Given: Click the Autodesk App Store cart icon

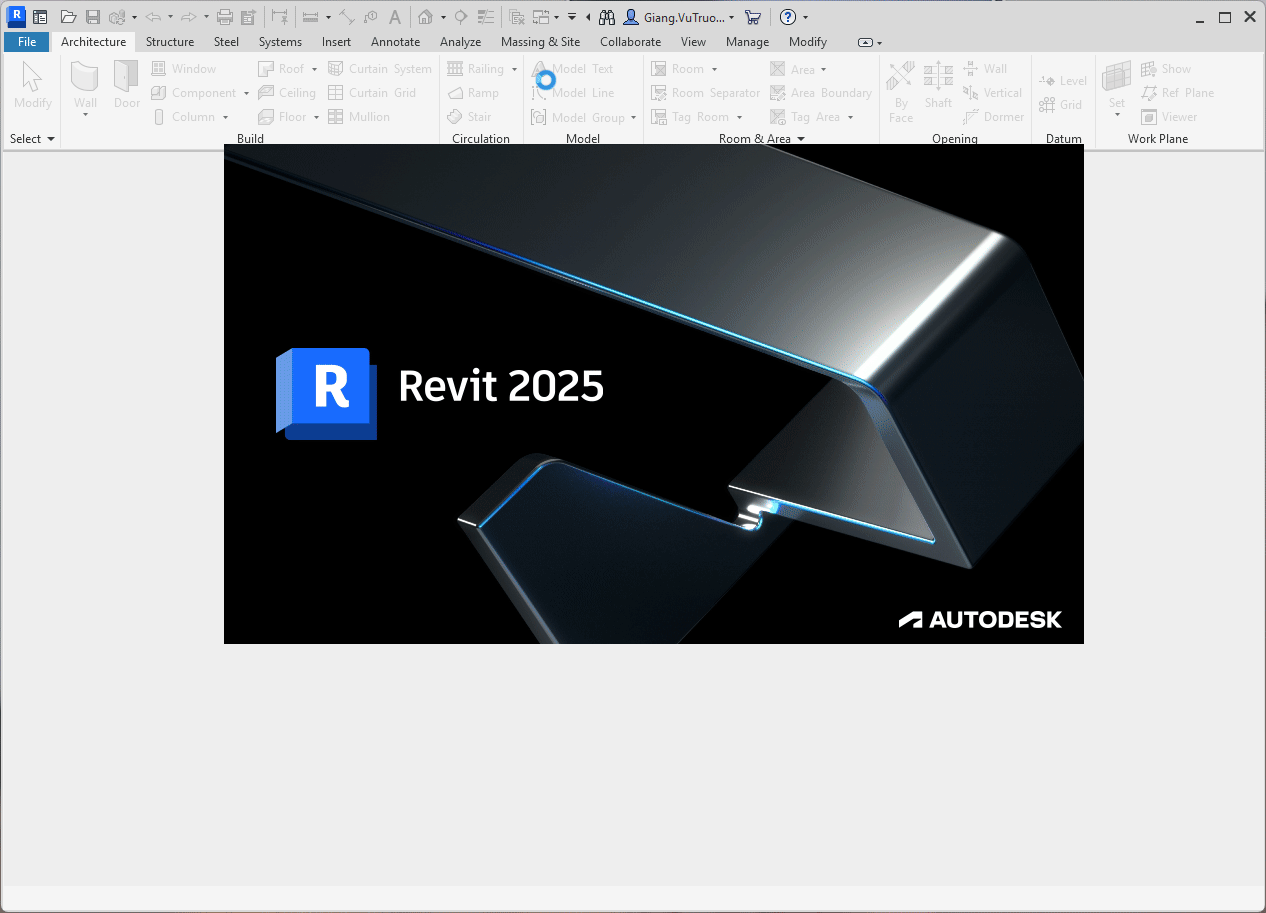Looking at the screenshot, I should pyautogui.click(x=753, y=17).
